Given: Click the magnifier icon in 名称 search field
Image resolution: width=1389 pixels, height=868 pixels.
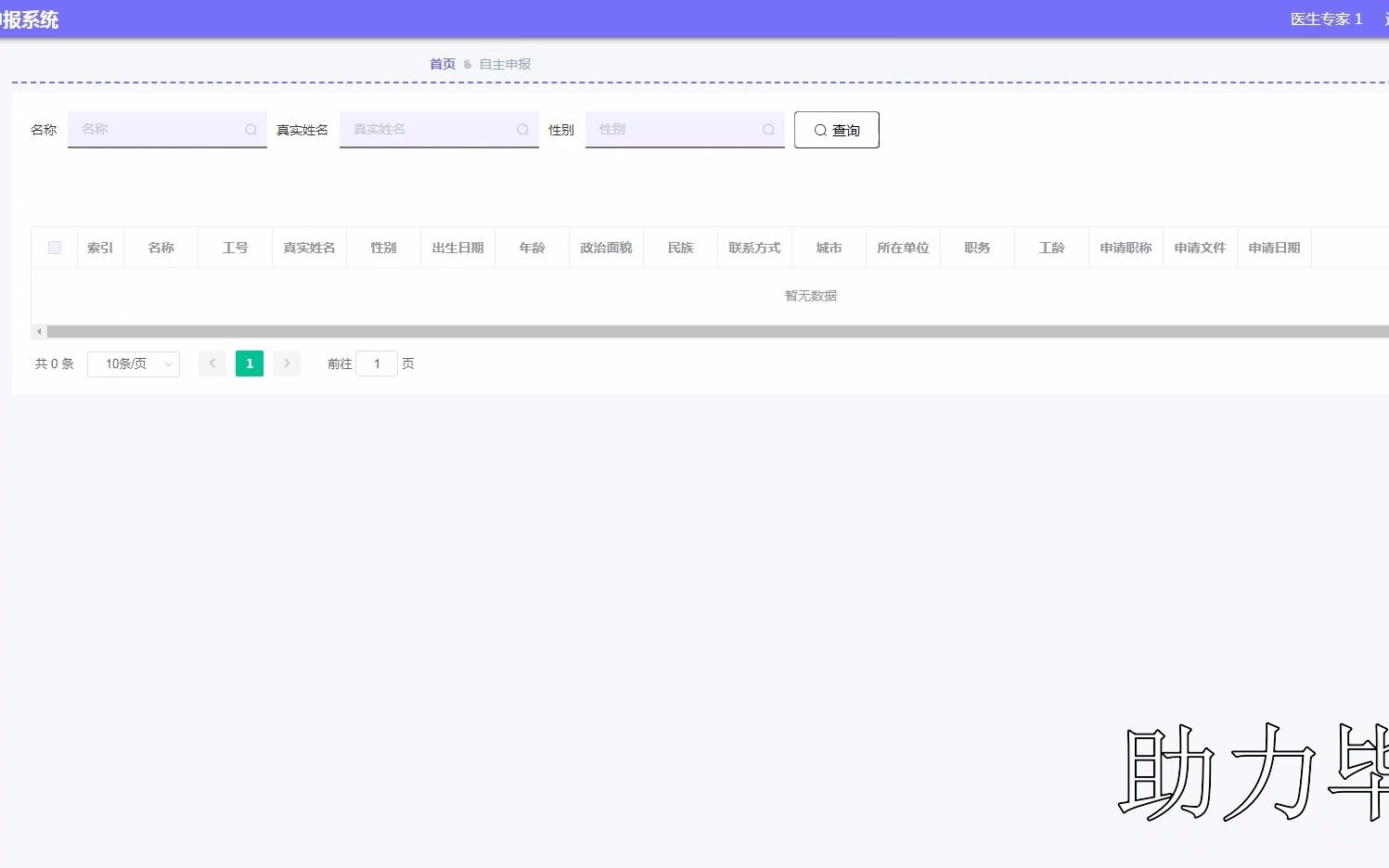Looking at the screenshot, I should 250,129.
